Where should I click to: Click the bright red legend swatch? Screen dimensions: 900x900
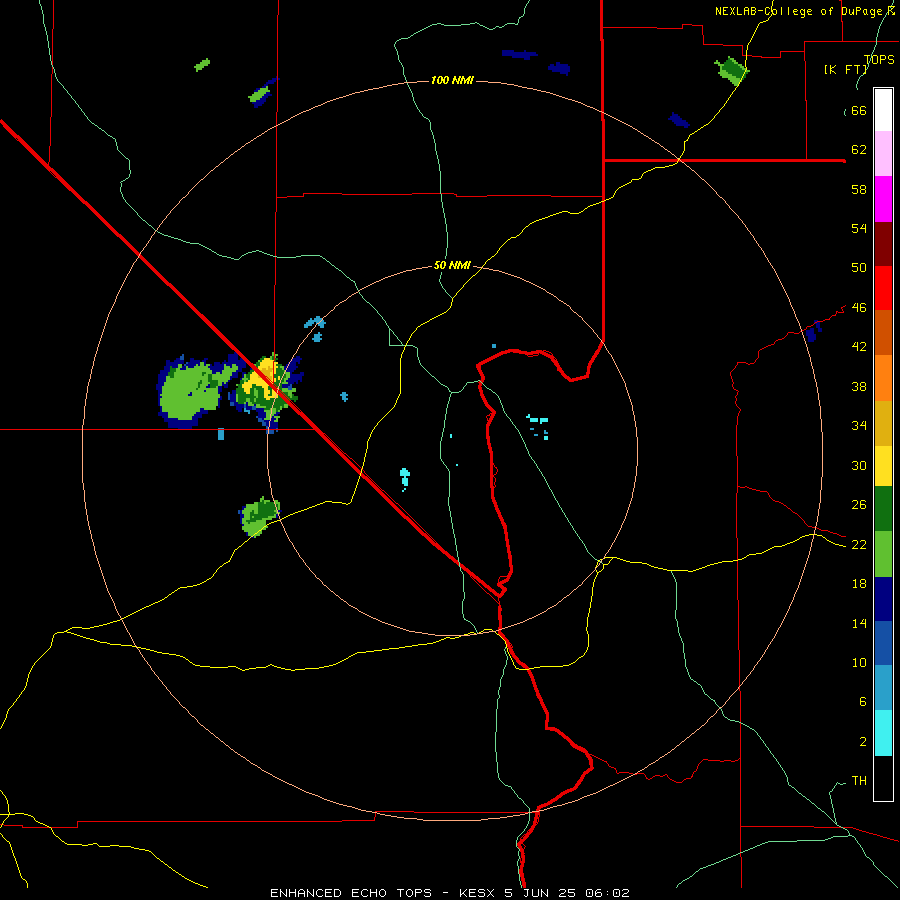(883, 288)
